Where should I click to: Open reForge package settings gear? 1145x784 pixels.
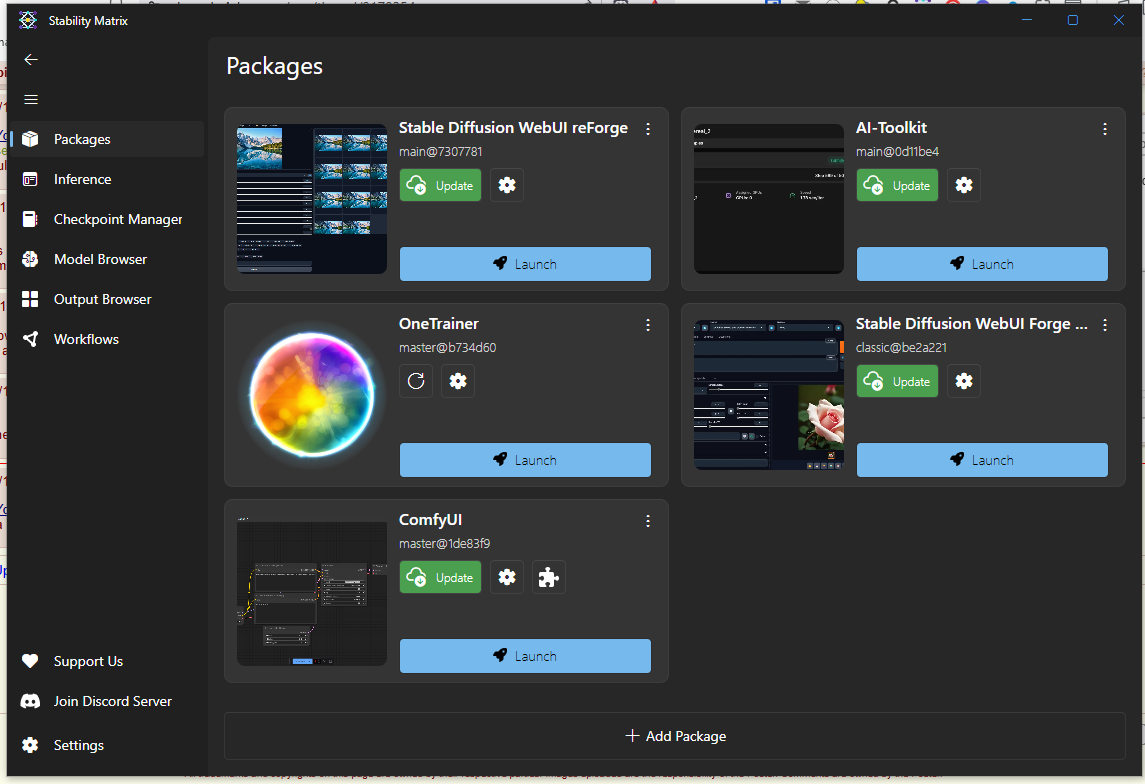(x=507, y=185)
